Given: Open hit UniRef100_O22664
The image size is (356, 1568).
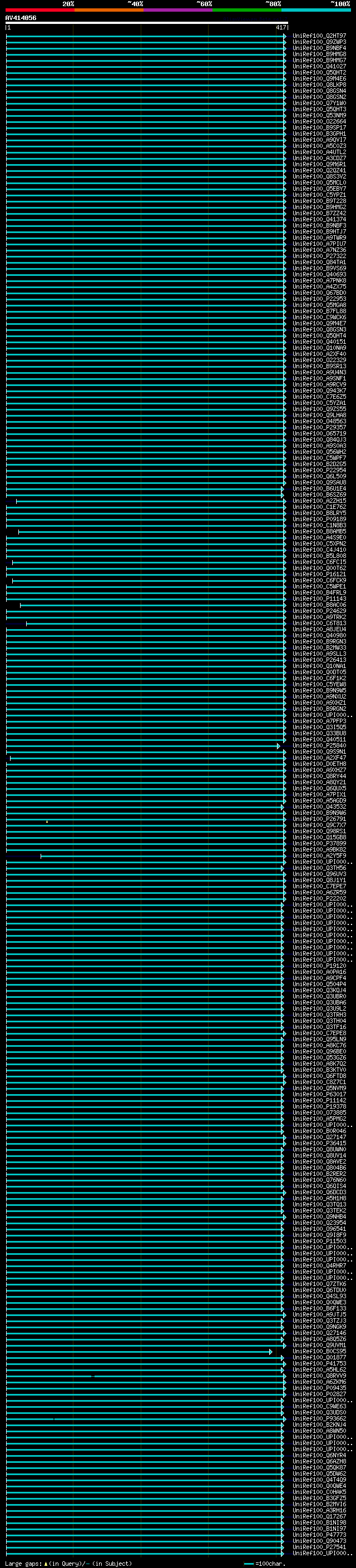Looking at the screenshot, I should pyautogui.click(x=319, y=121).
